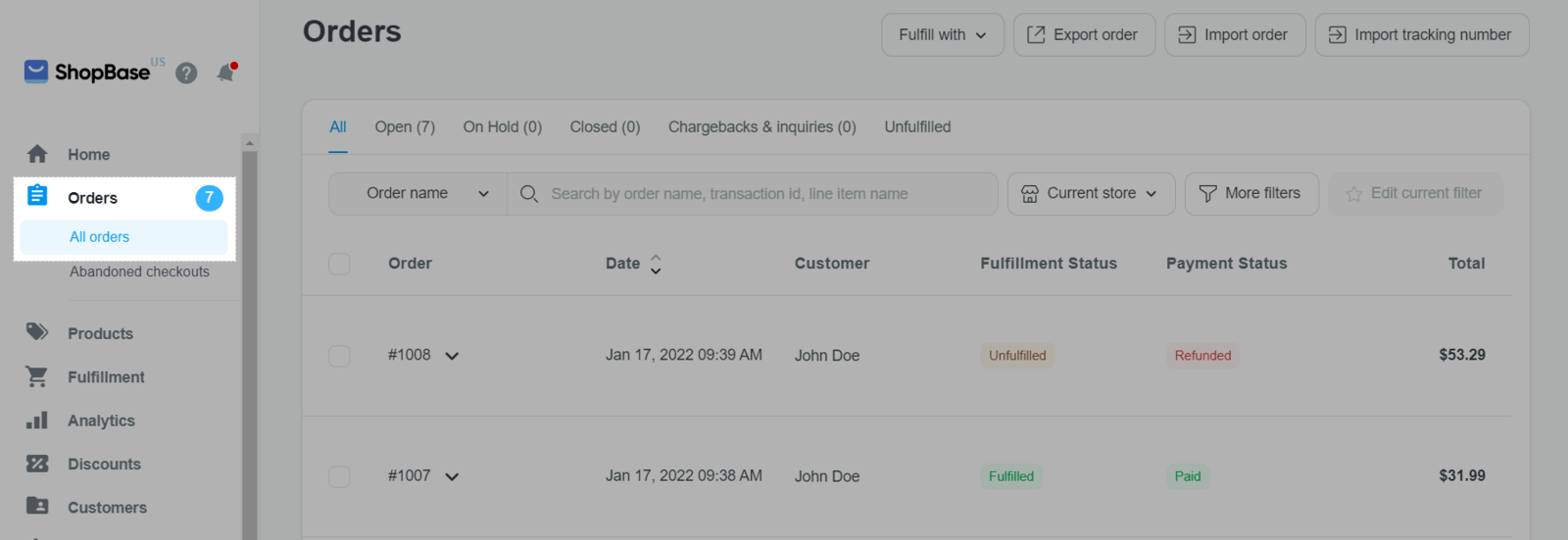Tick the checkbox for order #1008

(339, 356)
